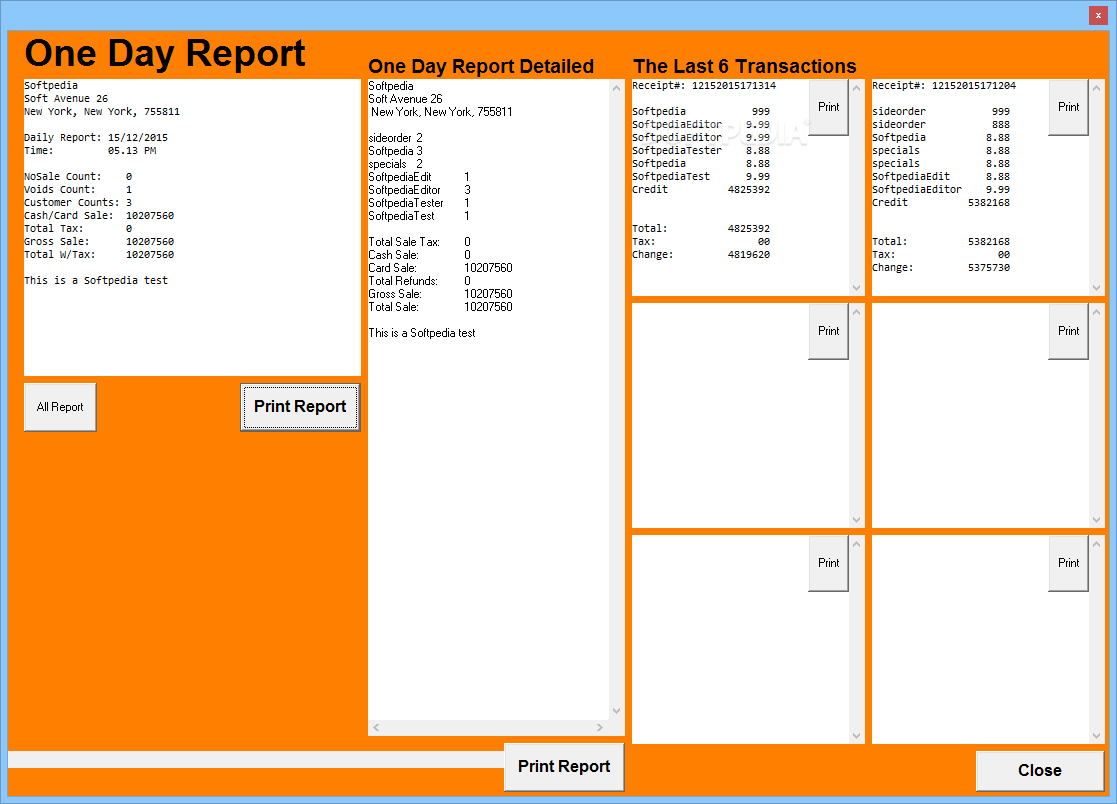This screenshot has height=804, width=1117.
Task: Click the All Report button
Action: point(60,407)
